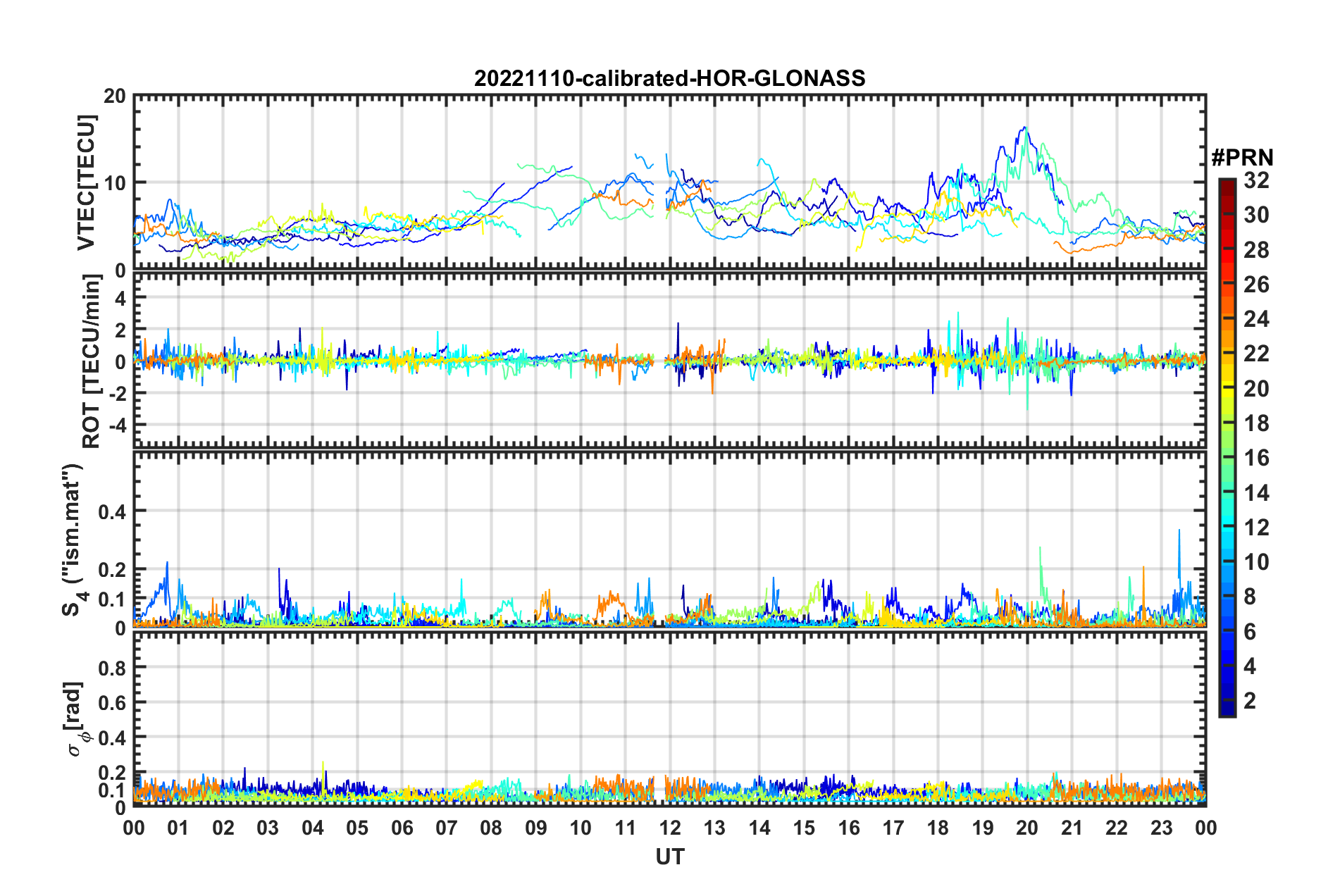Click the colorbar tick label 10
The width and height of the screenshot is (1340, 896).
1257,562
